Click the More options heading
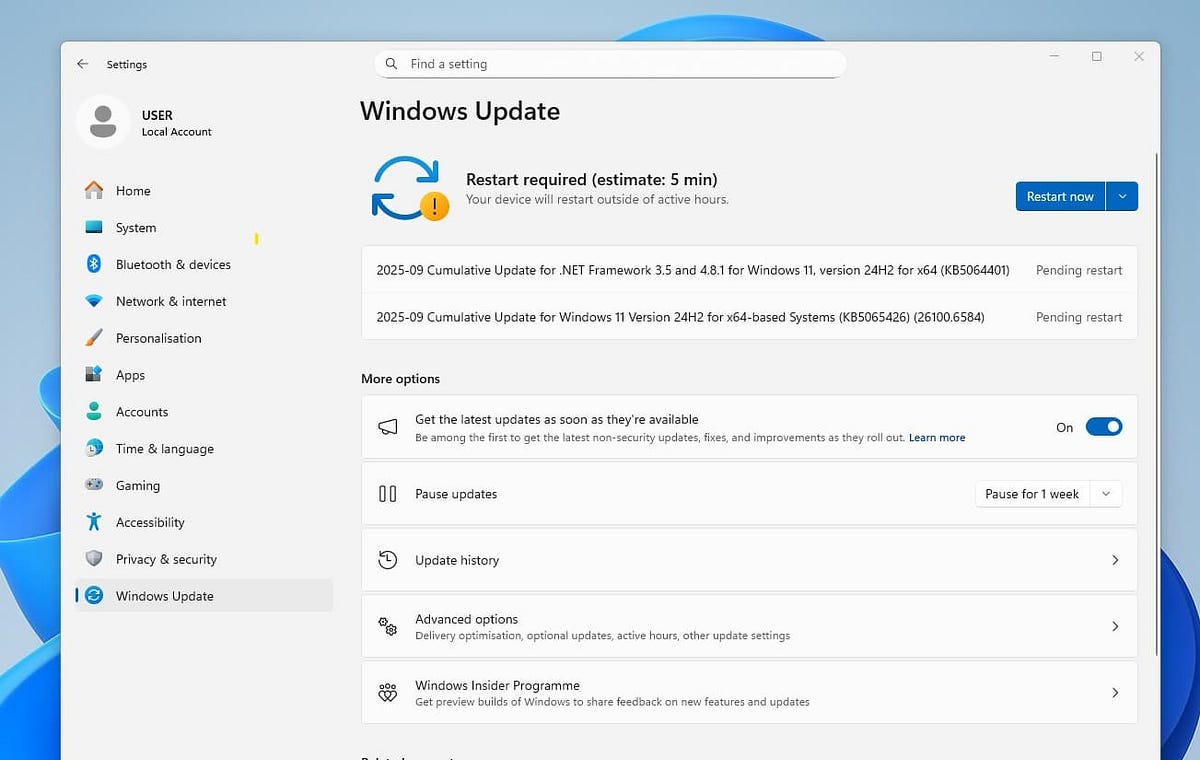 click(400, 379)
